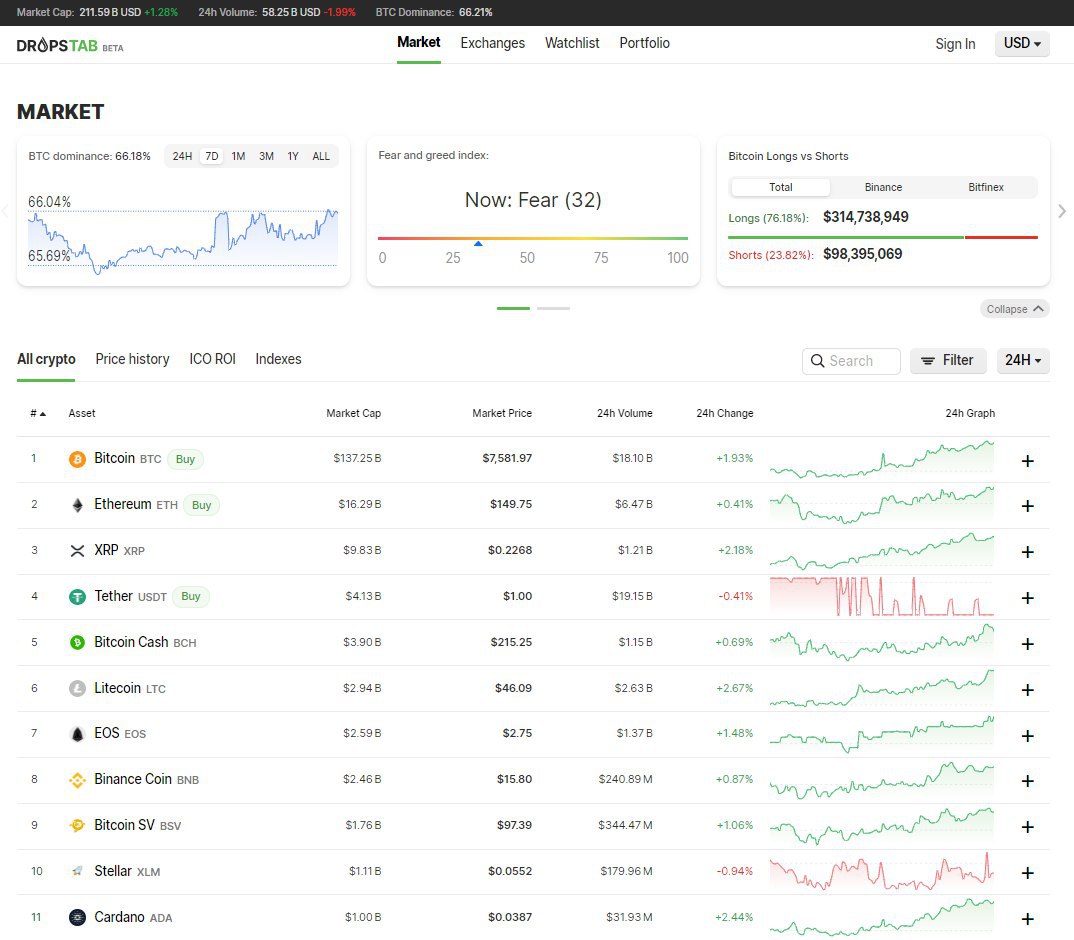Viewport: 1074px width, 940px height.
Task: Show Bitfinex longs vs shorts
Action: 986,187
